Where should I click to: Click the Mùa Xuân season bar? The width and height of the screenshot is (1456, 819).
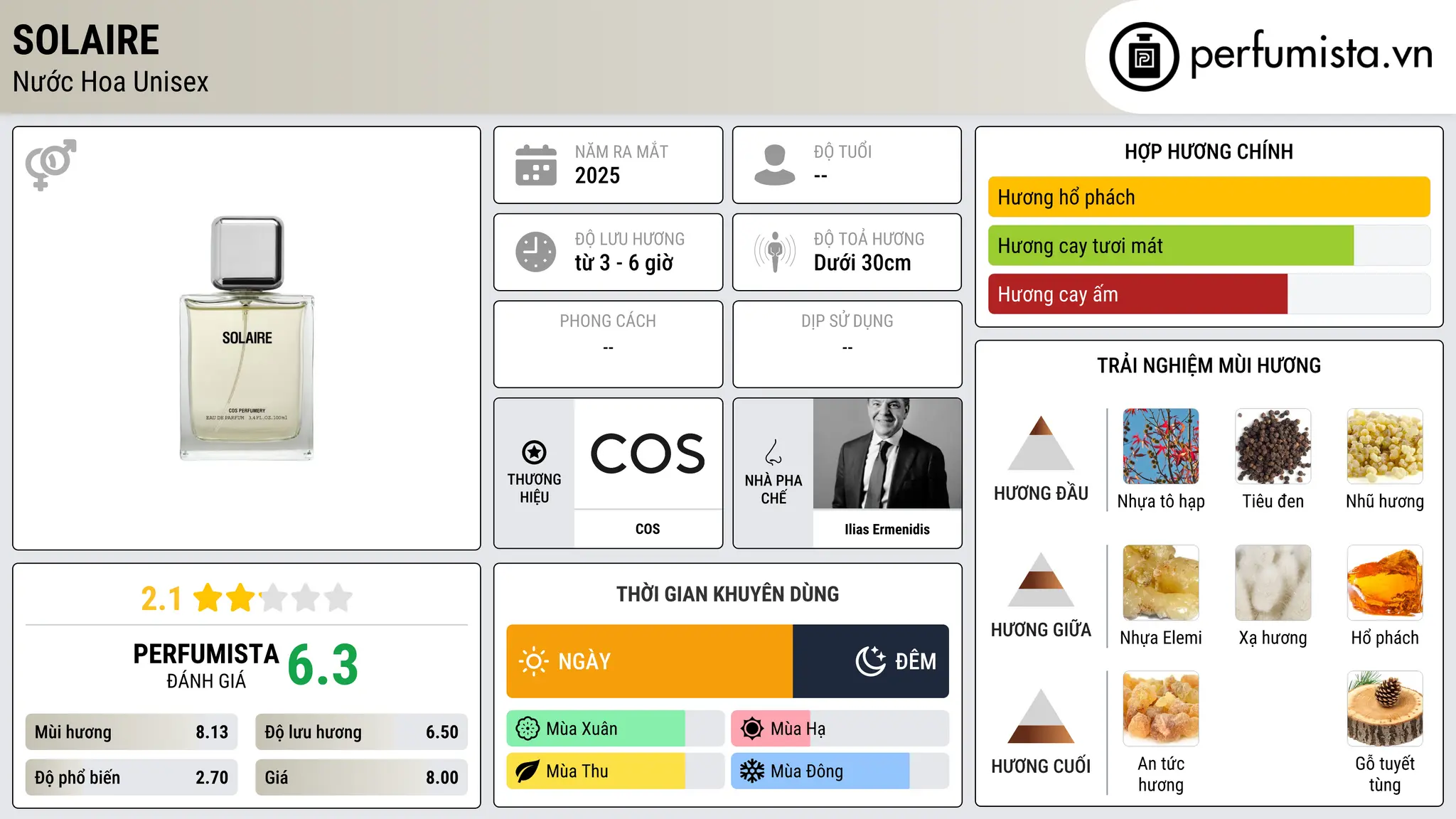pyautogui.click(x=616, y=729)
